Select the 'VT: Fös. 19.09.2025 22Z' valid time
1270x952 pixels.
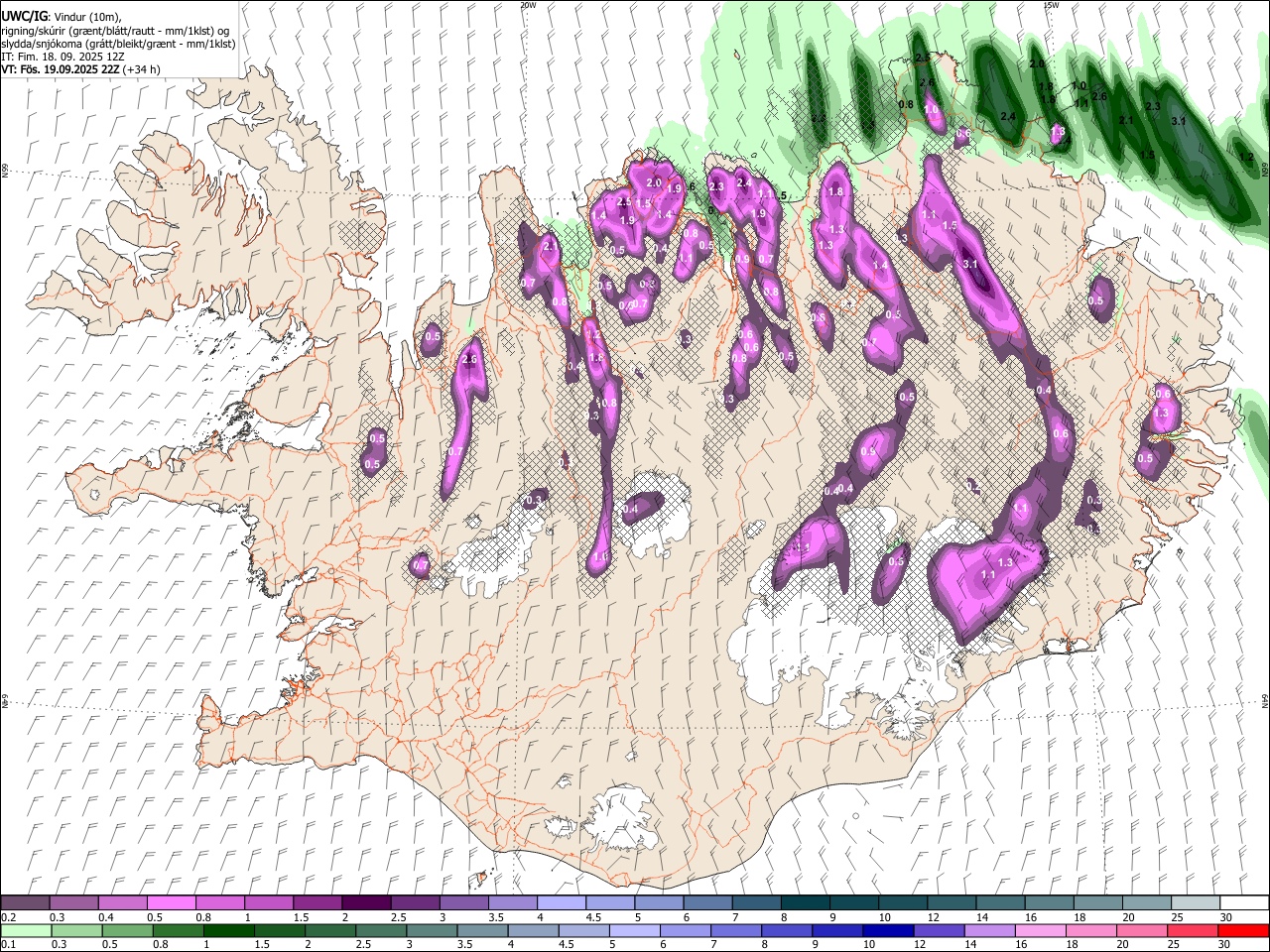pos(61,69)
